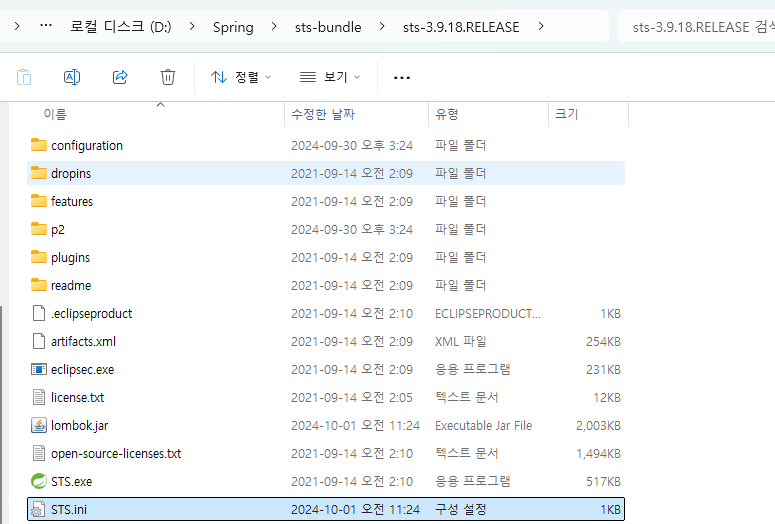Select the artifacts.xml file icon
This screenshot has height=524, width=775.
tap(39, 341)
